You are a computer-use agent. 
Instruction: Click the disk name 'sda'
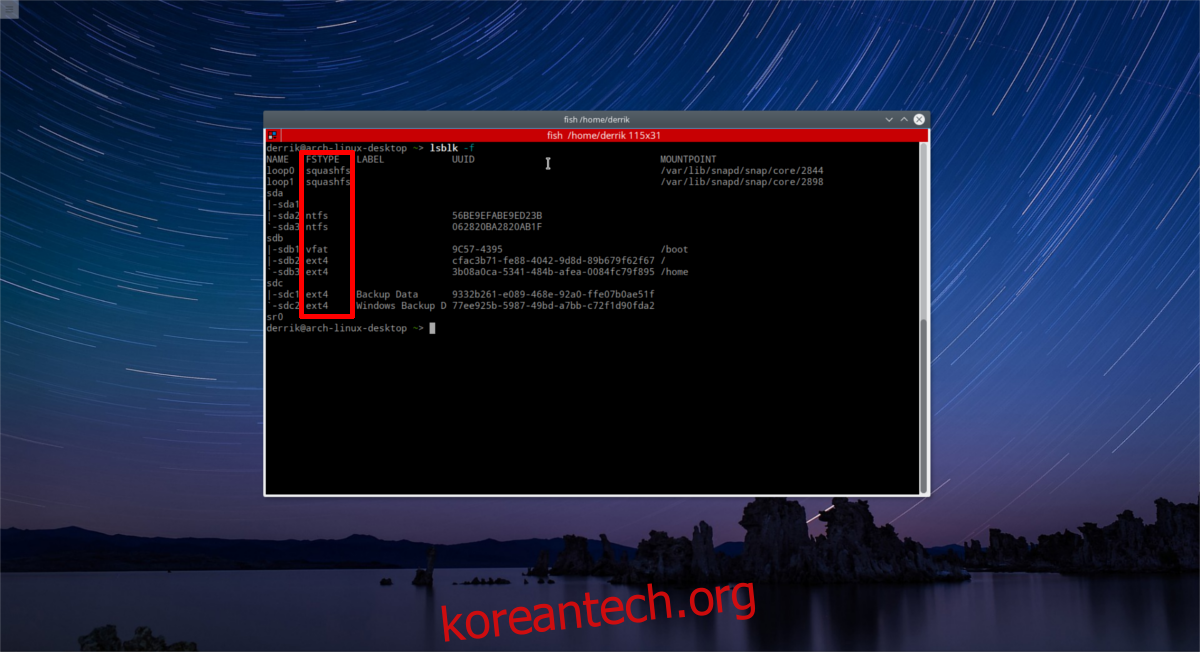pyautogui.click(x=274, y=193)
